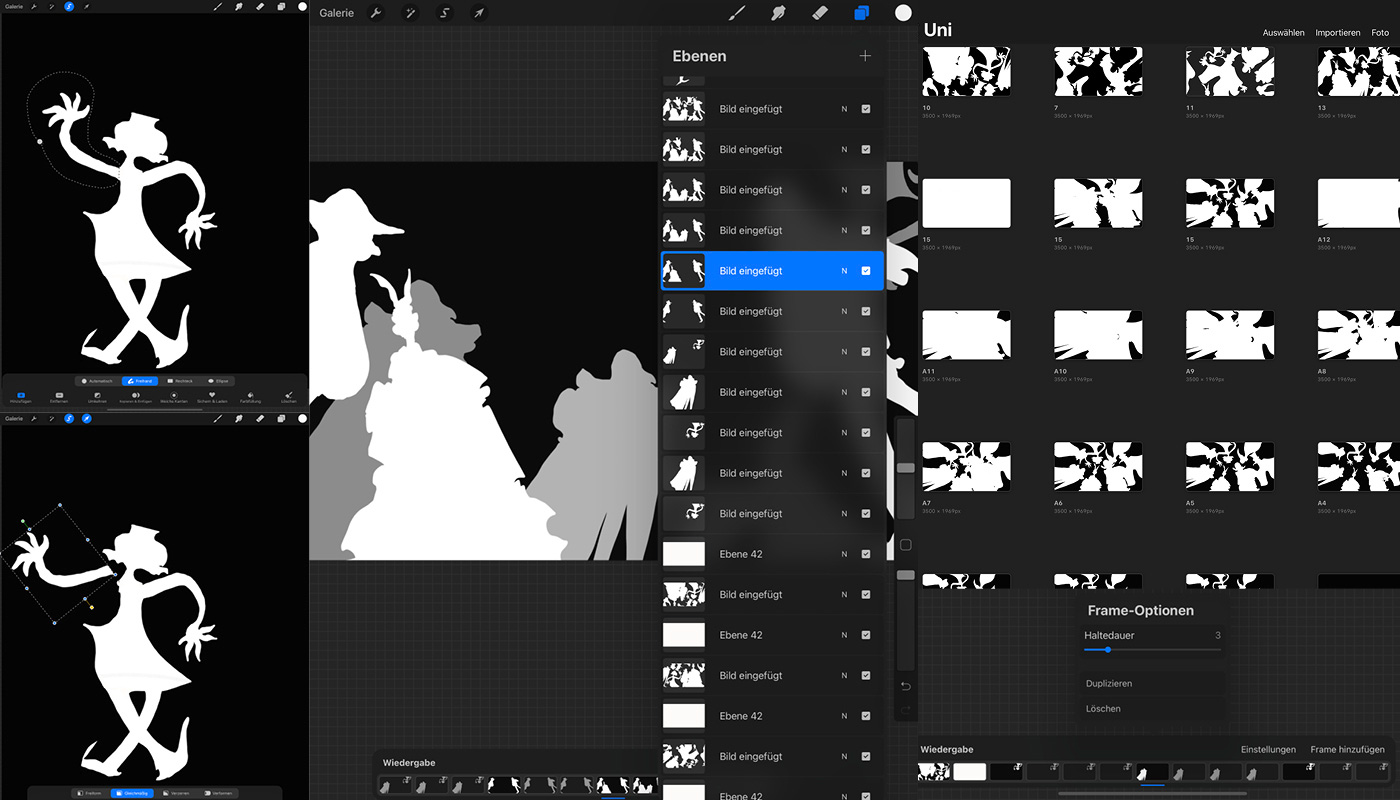Add a new layer with the plus icon
The height and width of the screenshot is (800, 1400).
pyautogui.click(x=865, y=56)
